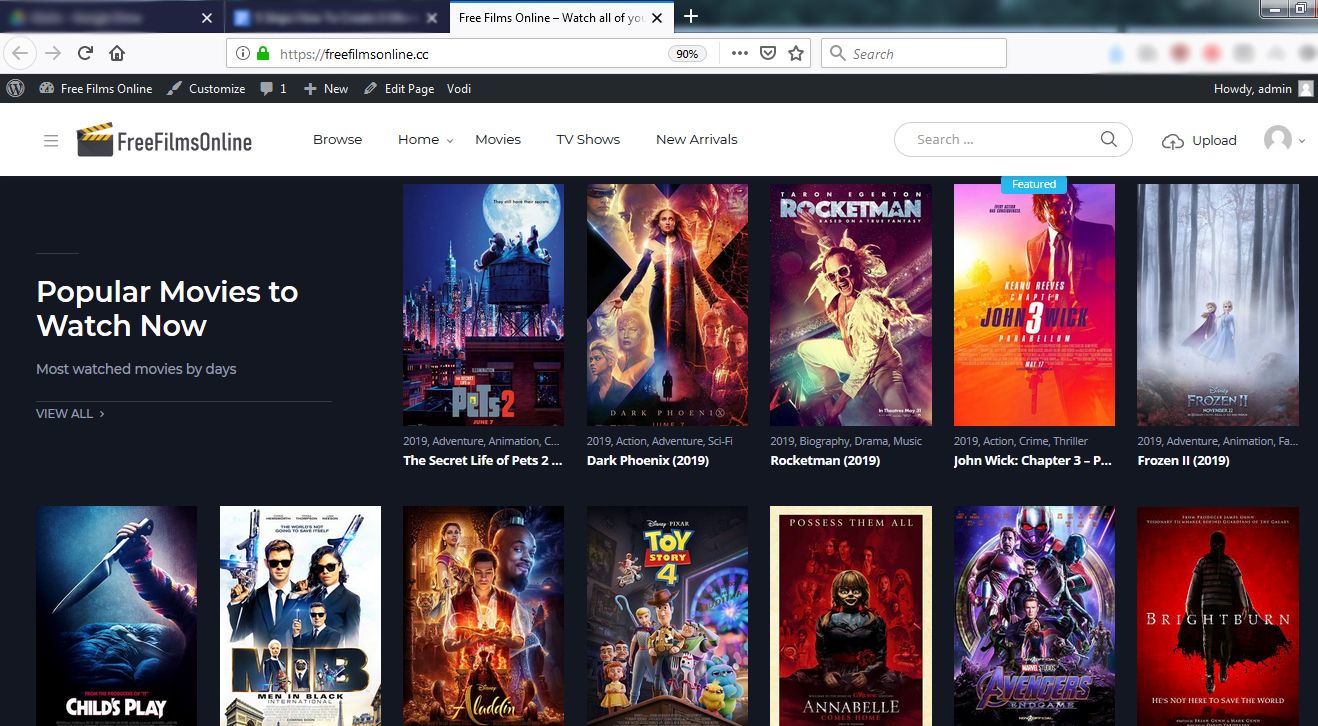Open the Men in Black International poster
This screenshot has height=726, width=1318.
click(300, 616)
